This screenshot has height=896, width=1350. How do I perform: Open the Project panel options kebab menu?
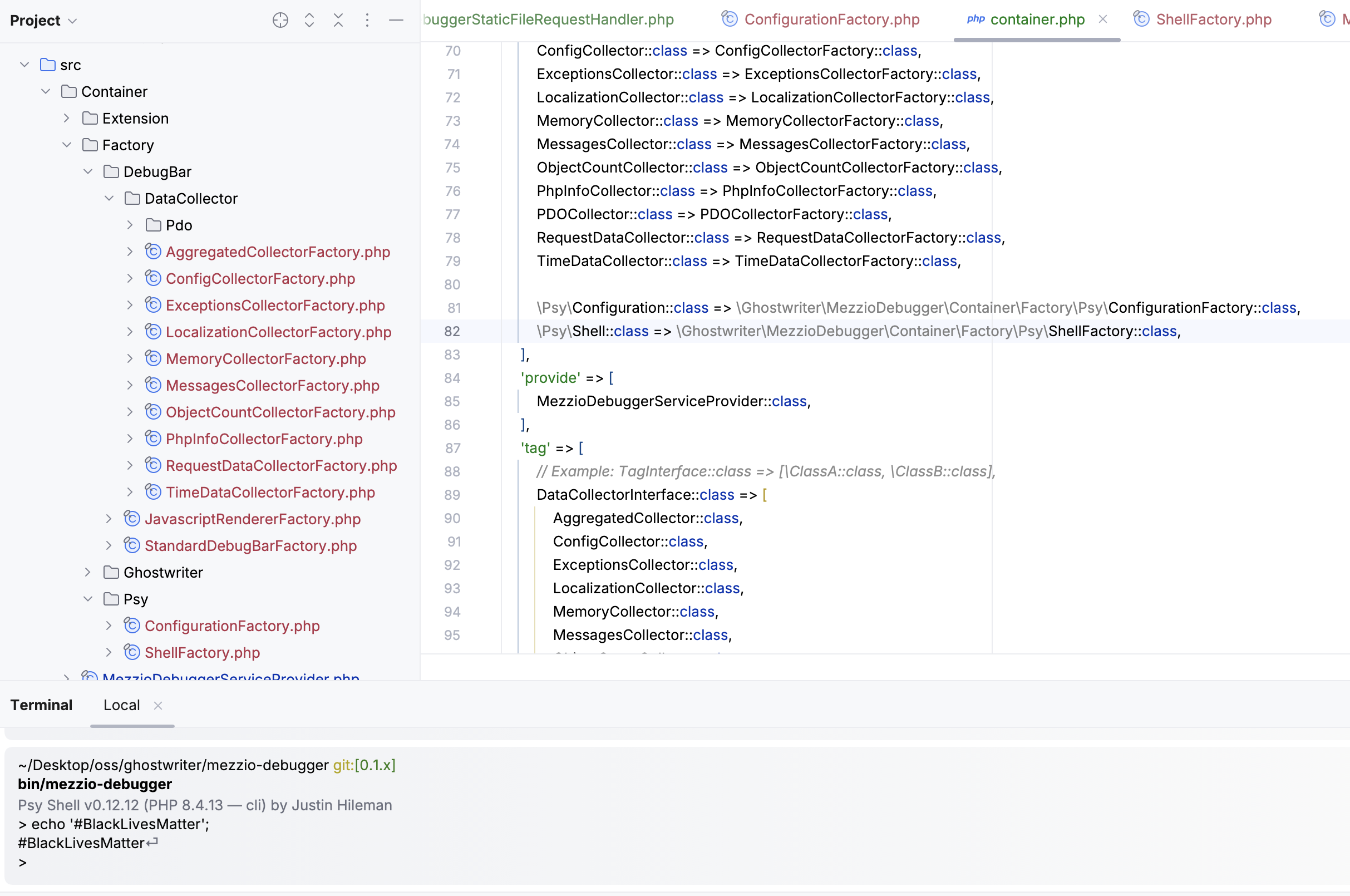point(367,20)
